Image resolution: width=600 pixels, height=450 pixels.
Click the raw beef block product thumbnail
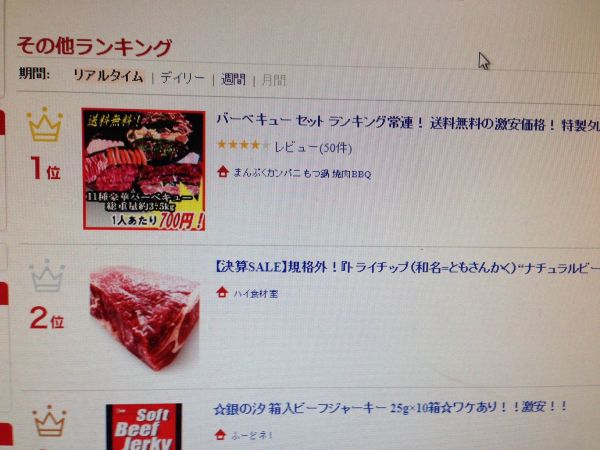tap(145, 317)
